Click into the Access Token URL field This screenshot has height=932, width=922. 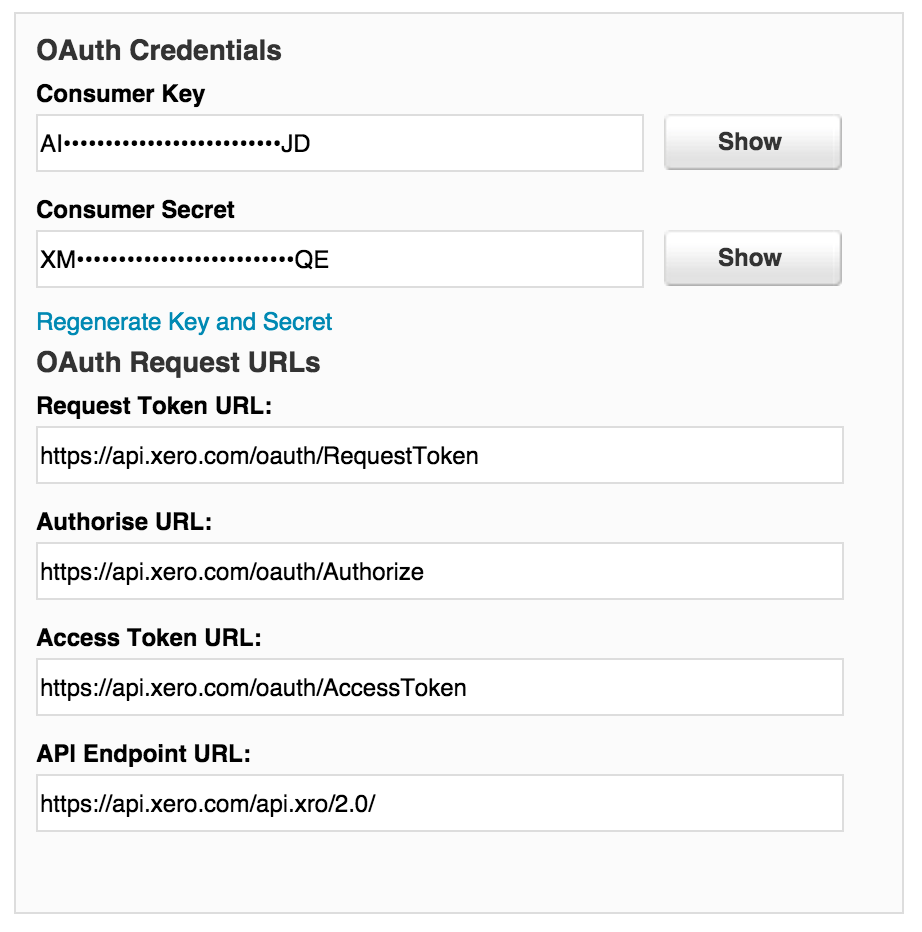click(x=440, y=687)
